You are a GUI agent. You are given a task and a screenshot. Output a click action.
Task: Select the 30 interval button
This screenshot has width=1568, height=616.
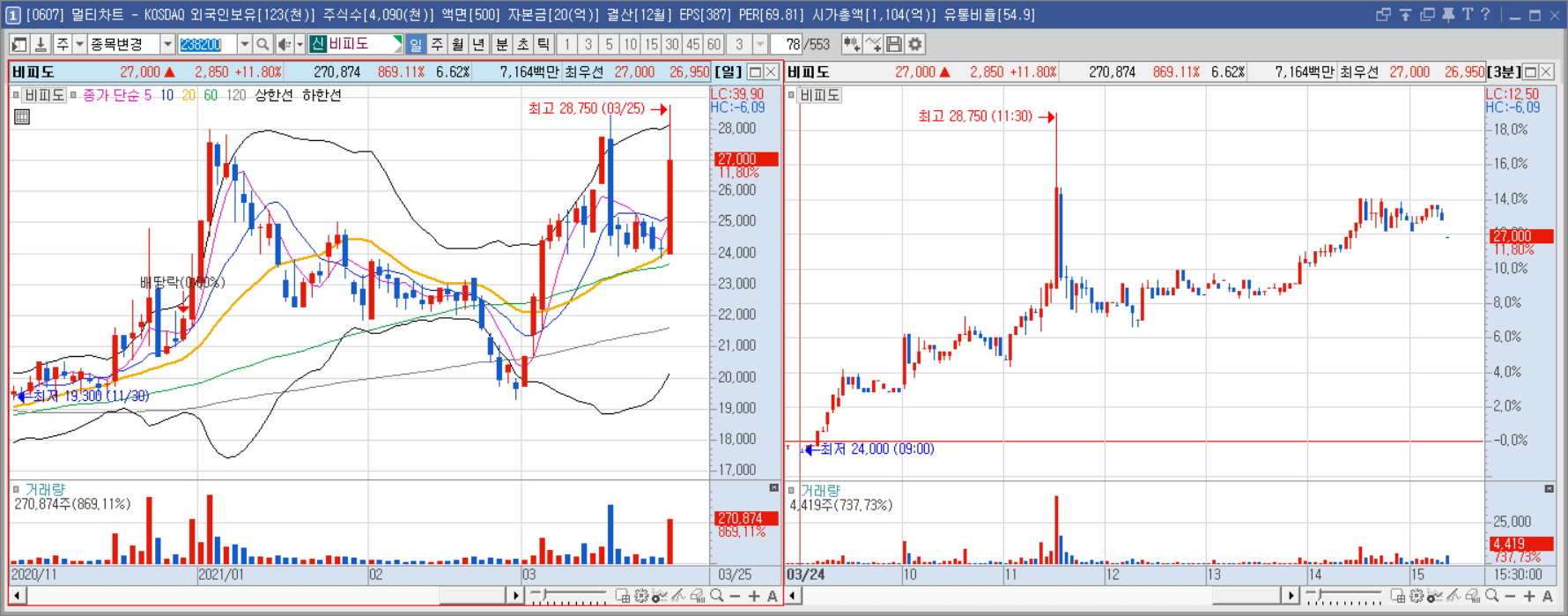point(672,44)
